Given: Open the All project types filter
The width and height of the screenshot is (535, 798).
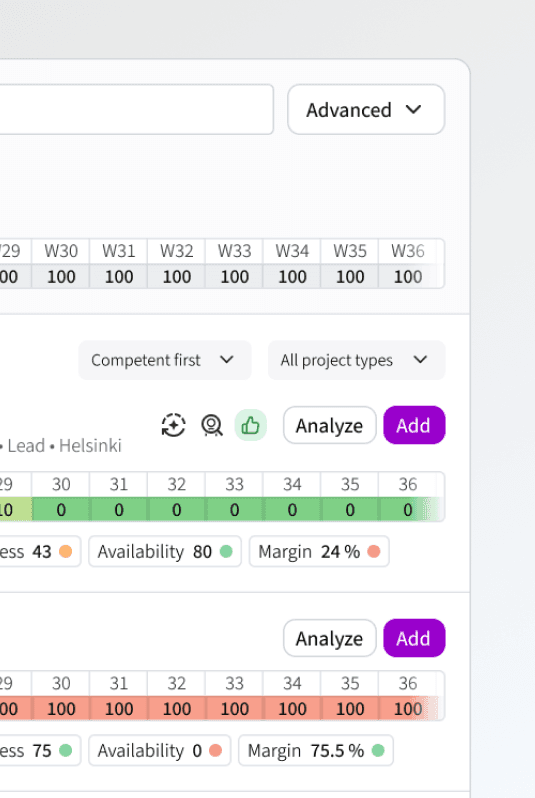Looking at the screenshot, I should (x=356, y=360).
